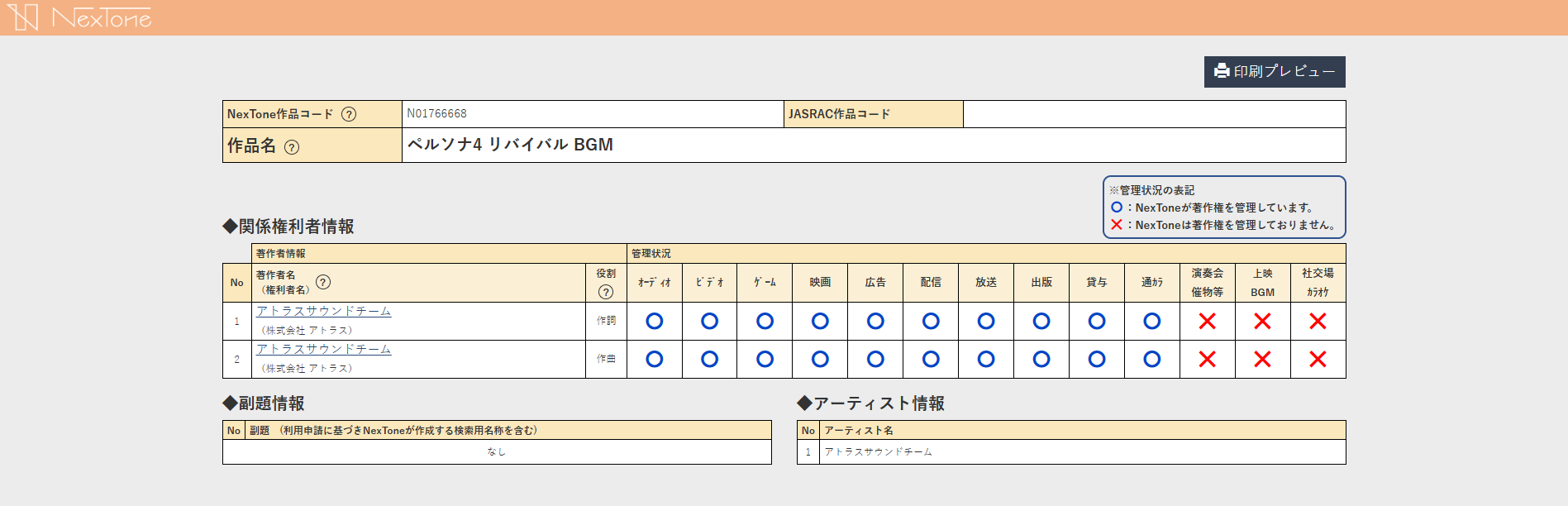Click the アーティスト名 column header
This screenshot has width=1568, height=506.
click(858, 430)
